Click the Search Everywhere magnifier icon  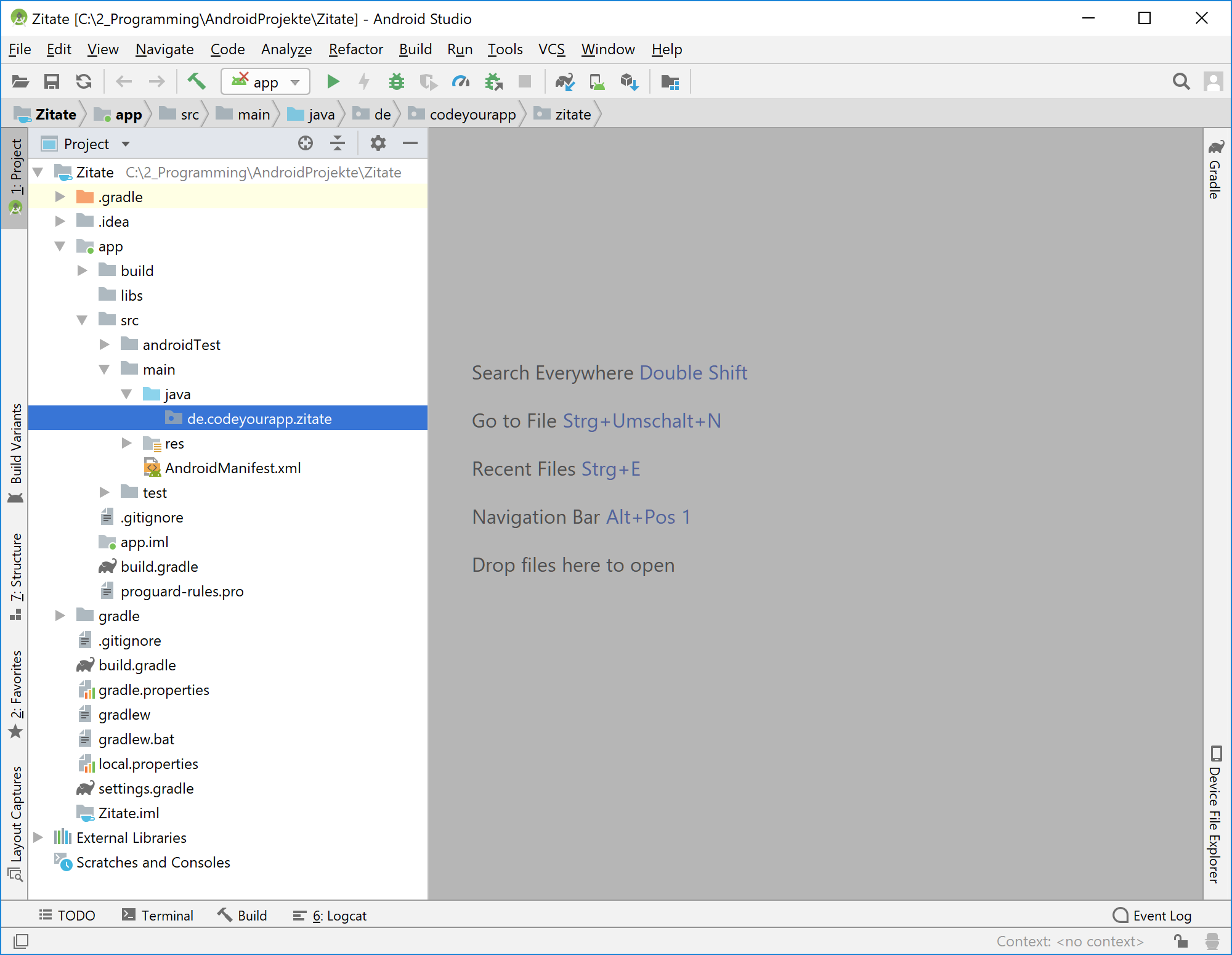(1181, 81)
